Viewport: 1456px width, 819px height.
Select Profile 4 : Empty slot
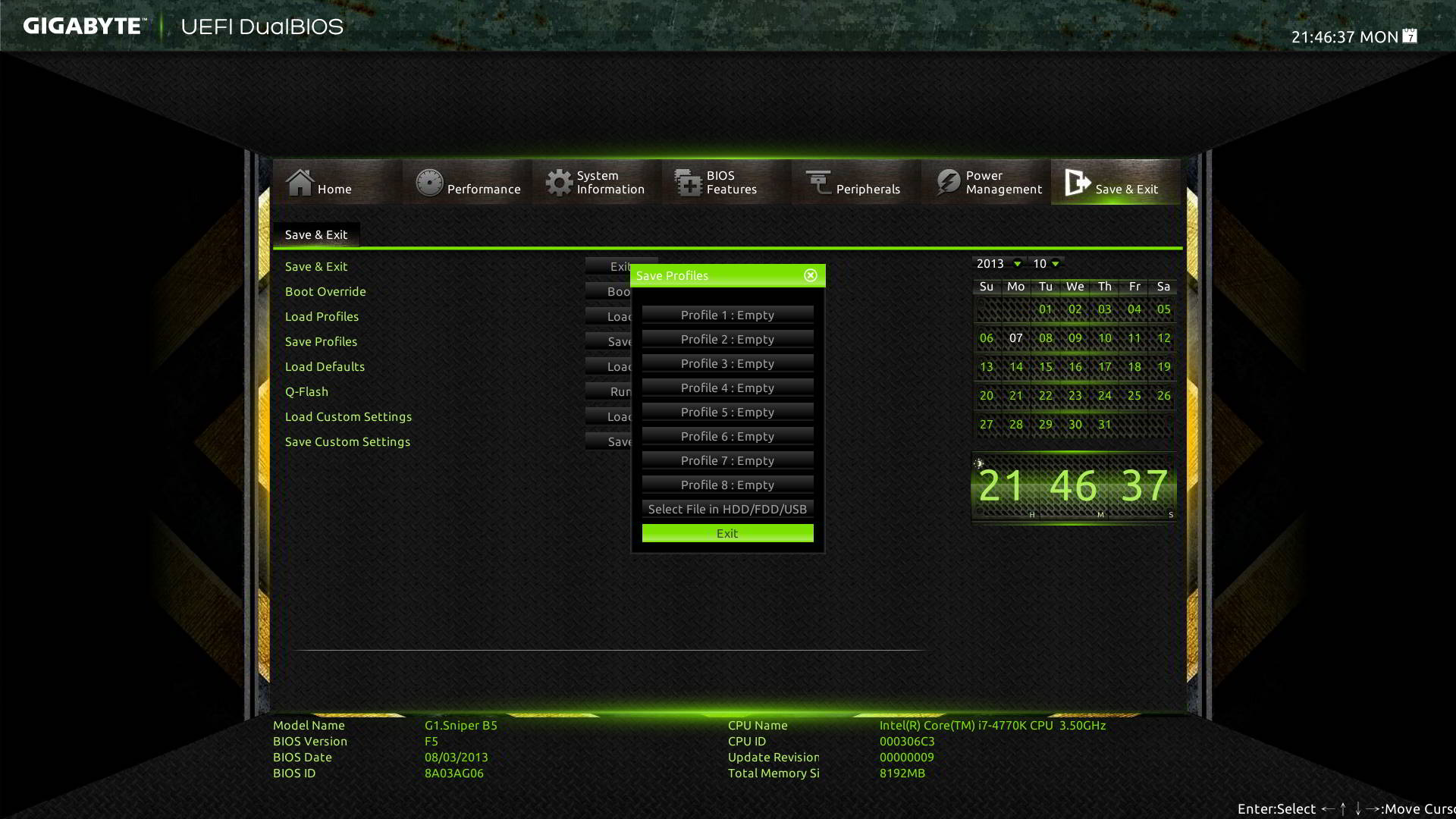coord(728,388)
